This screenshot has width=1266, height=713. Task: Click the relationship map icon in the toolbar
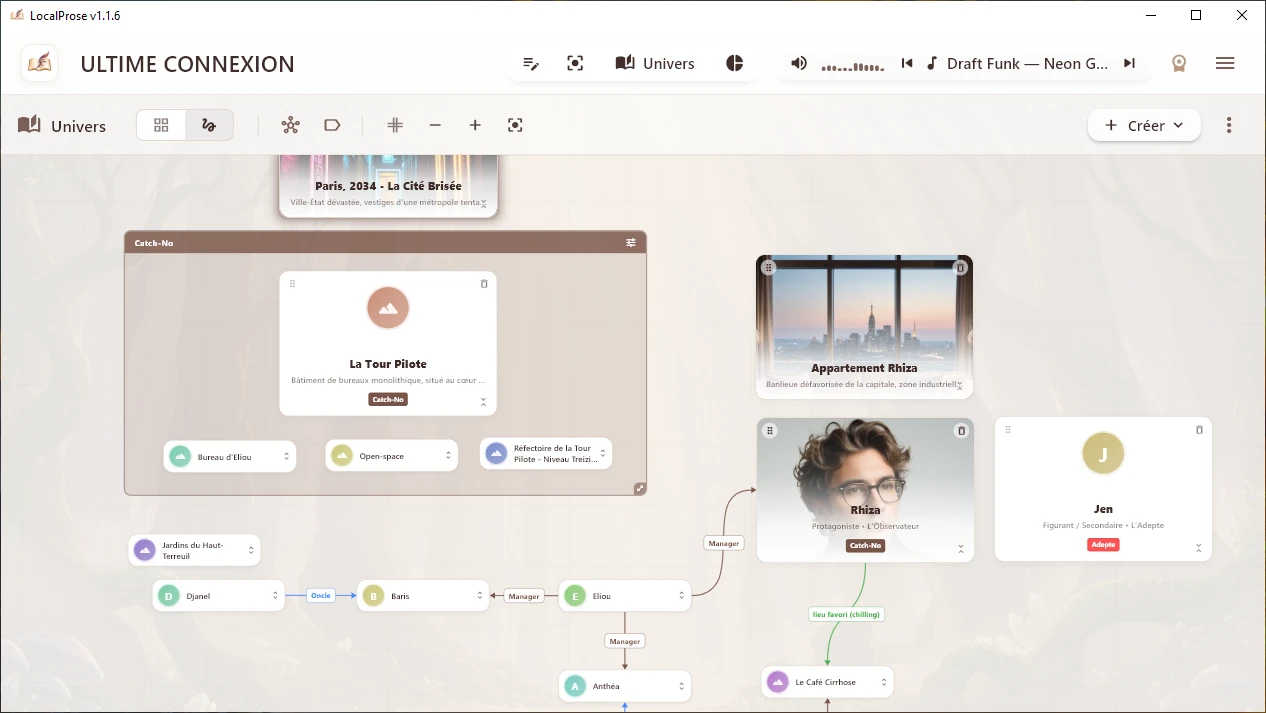(x=291, y=125)
